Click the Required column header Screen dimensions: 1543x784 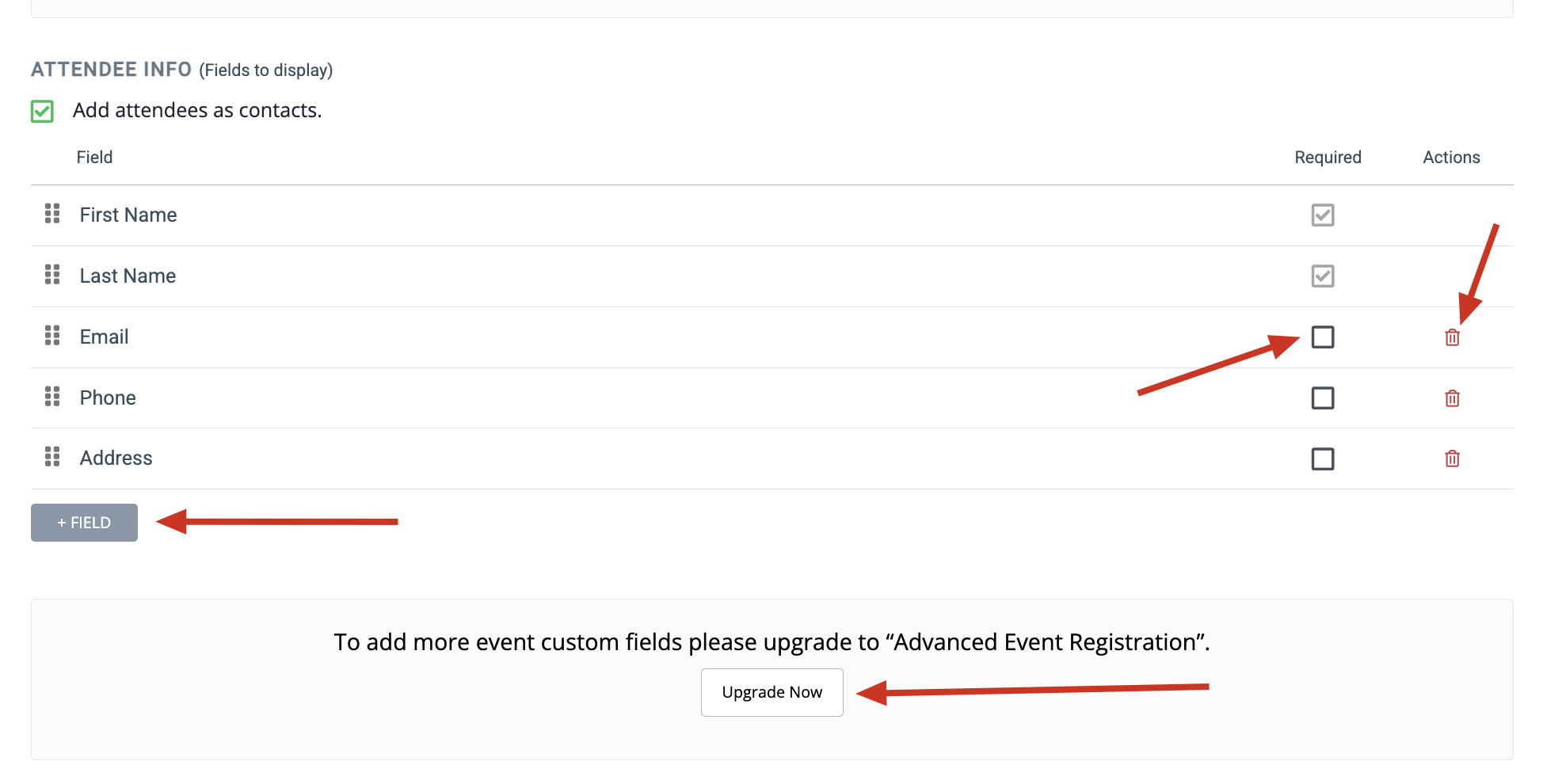point(1328,157)
